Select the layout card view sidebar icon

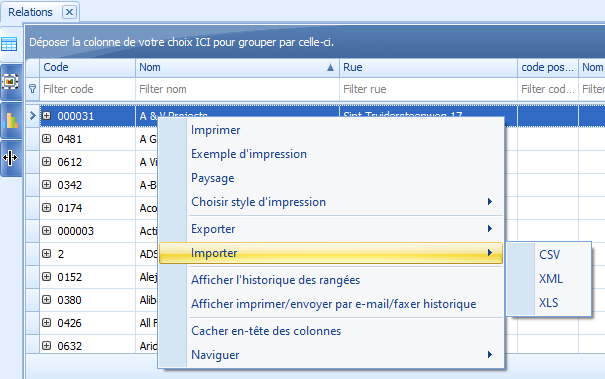(x=10, y=81)
